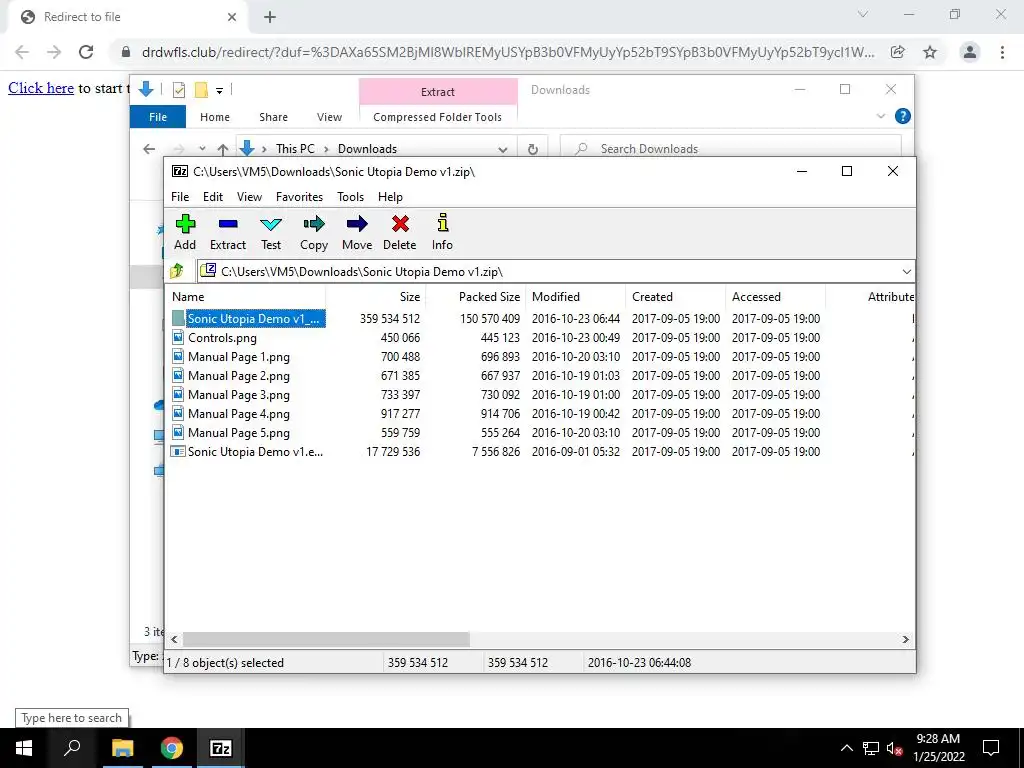Image resolution: width=1024 pixels, height=768 pixels.
Task: Click Explorer back arrow
Action: point(149,149)
